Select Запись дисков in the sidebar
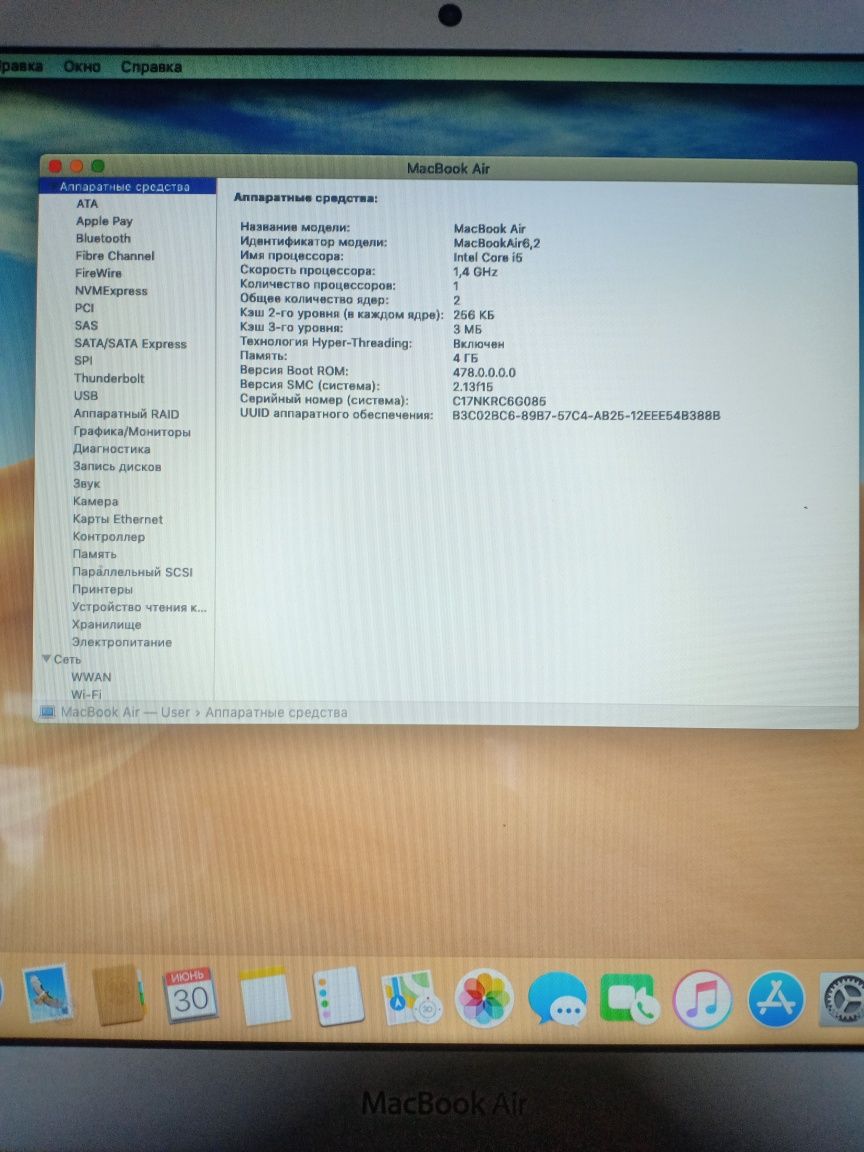 [117, 466]
